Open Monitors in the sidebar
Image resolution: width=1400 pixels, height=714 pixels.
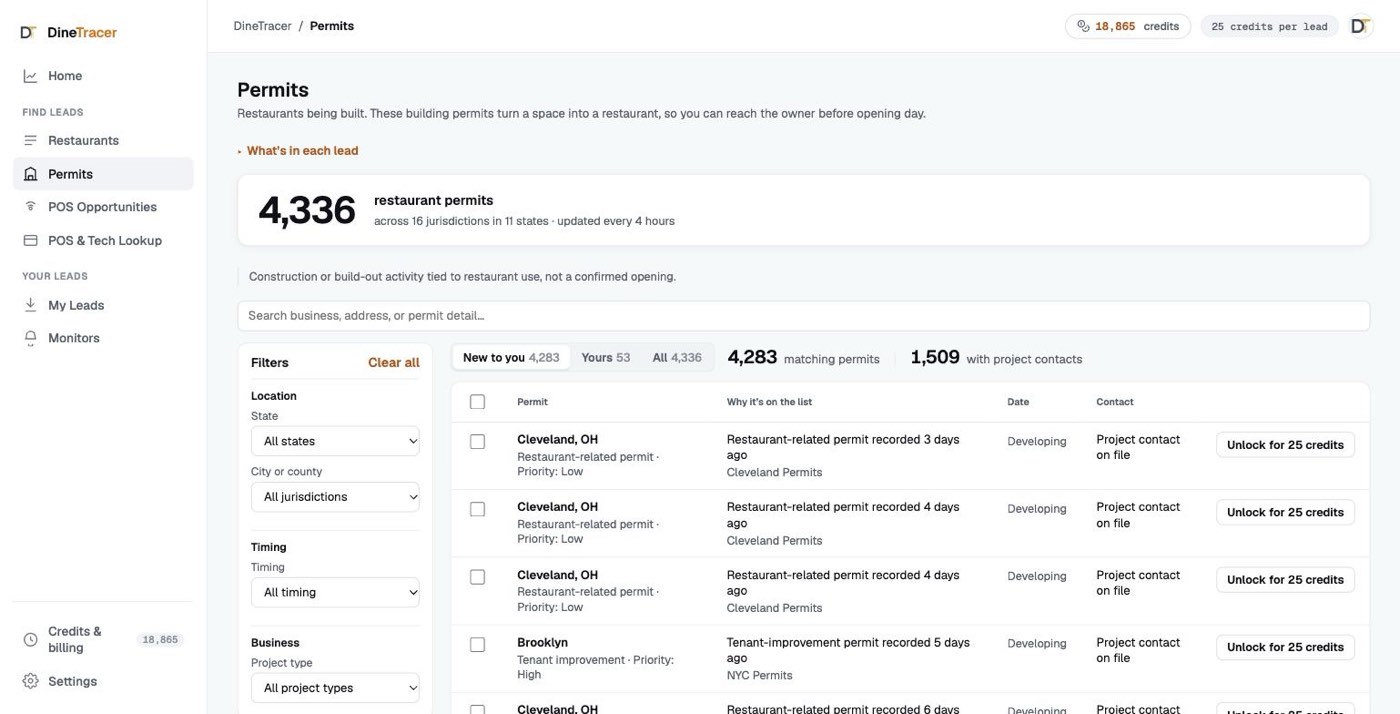102,338
